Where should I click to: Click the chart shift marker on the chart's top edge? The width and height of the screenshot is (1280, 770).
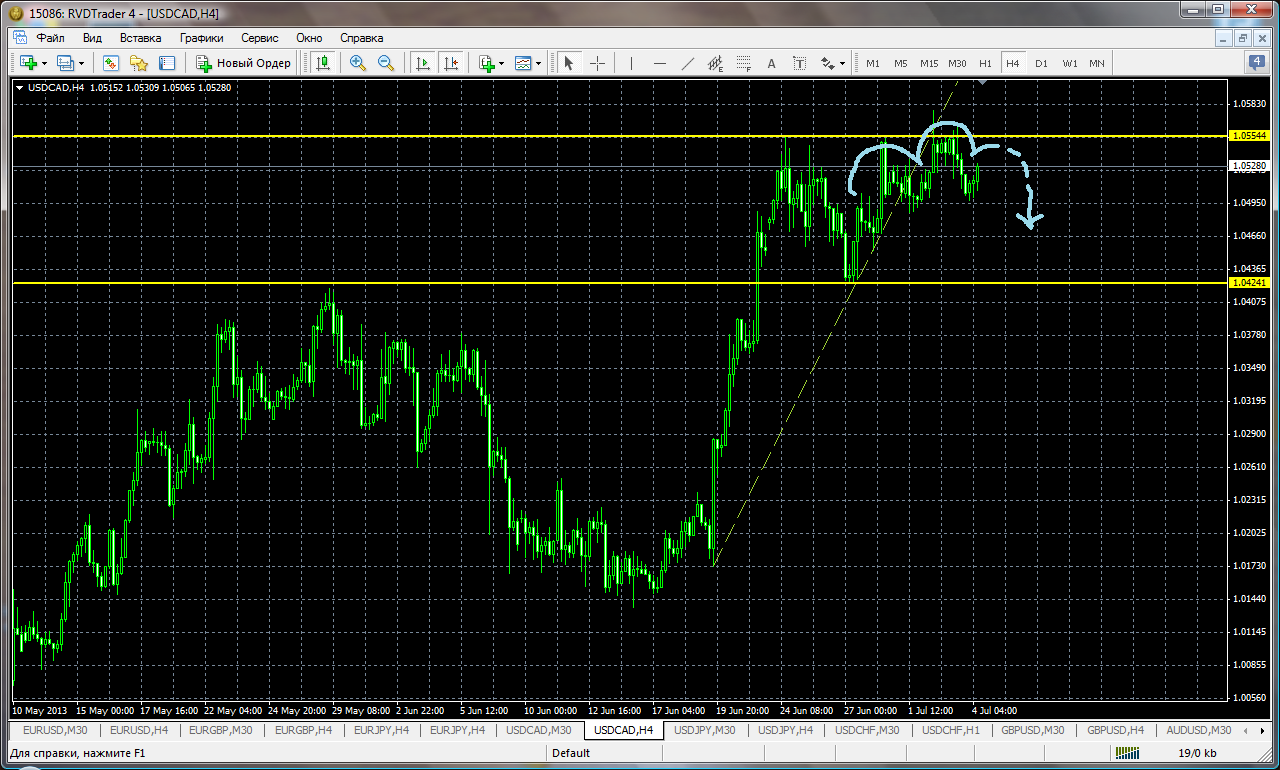pyautogui.click(x=984, y=82)
